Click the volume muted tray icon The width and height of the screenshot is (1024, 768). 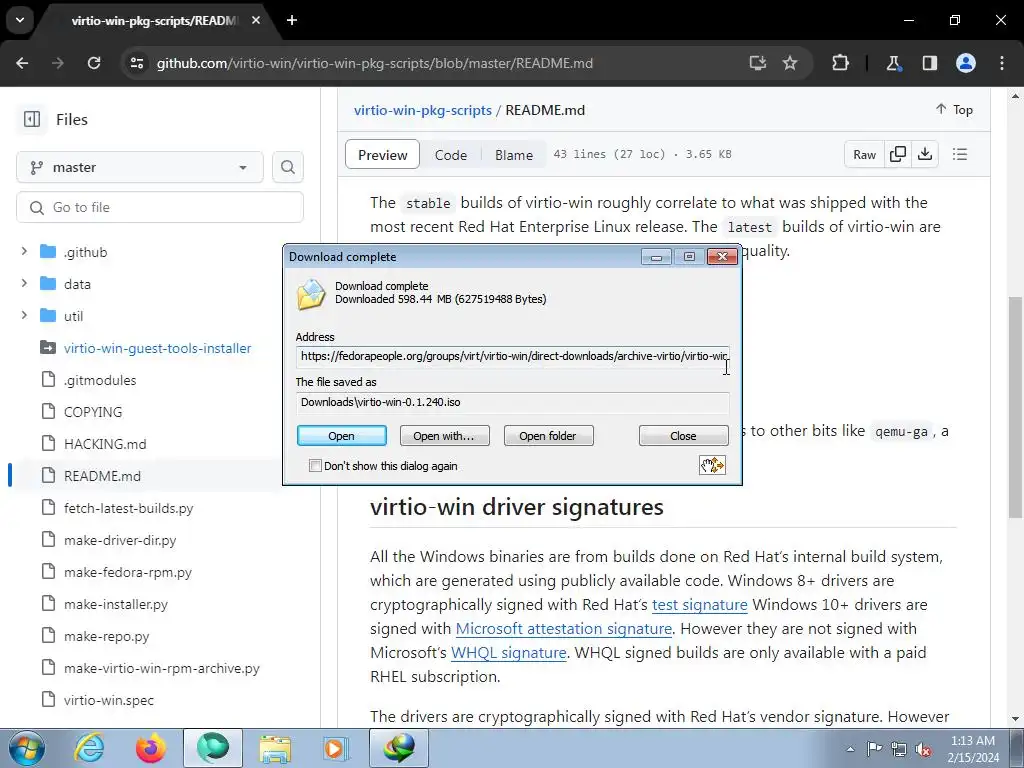[923, 750]
